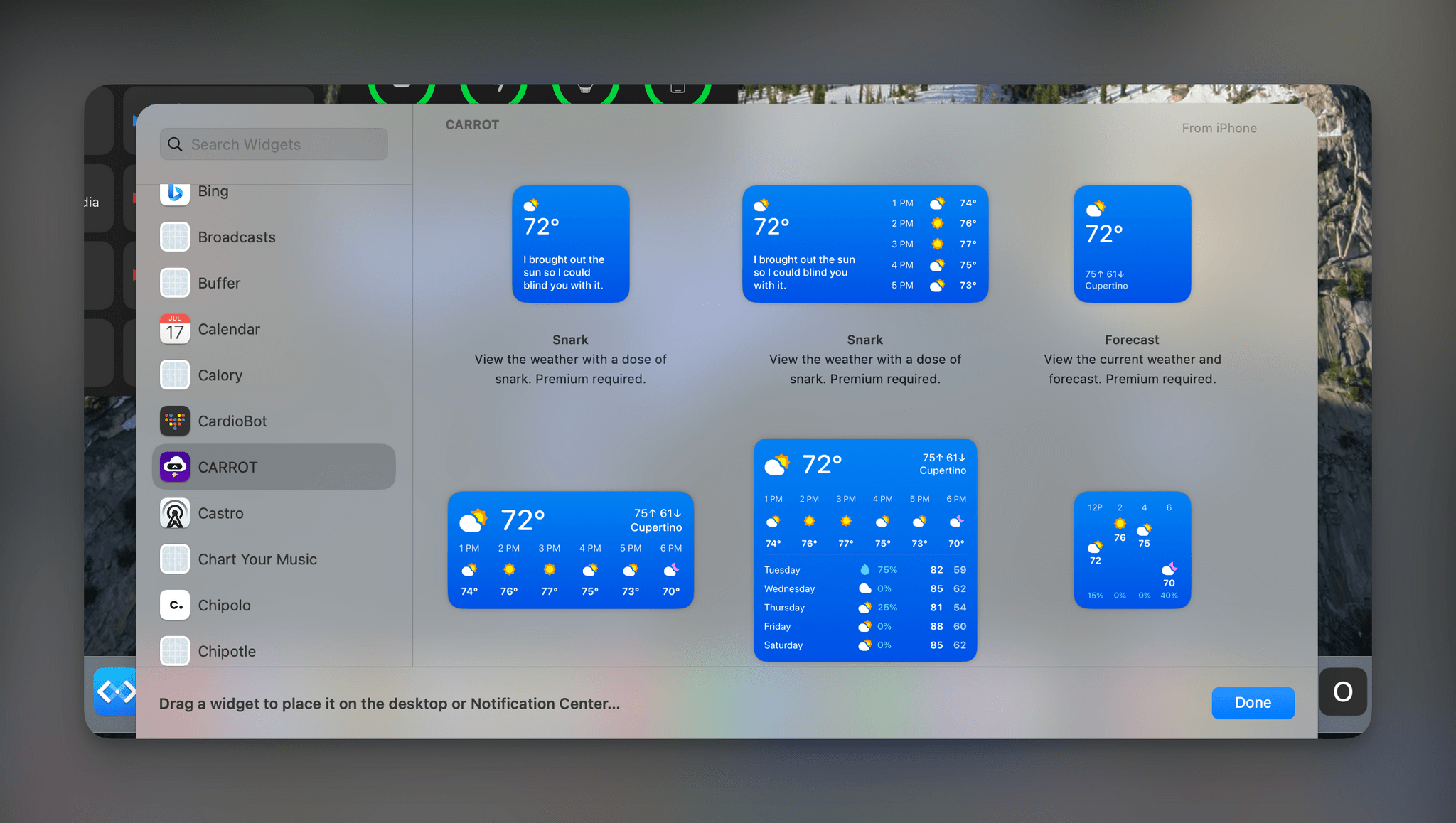
Task: Click the Chipotle placeholder icon
Action: tap(175, 650)
